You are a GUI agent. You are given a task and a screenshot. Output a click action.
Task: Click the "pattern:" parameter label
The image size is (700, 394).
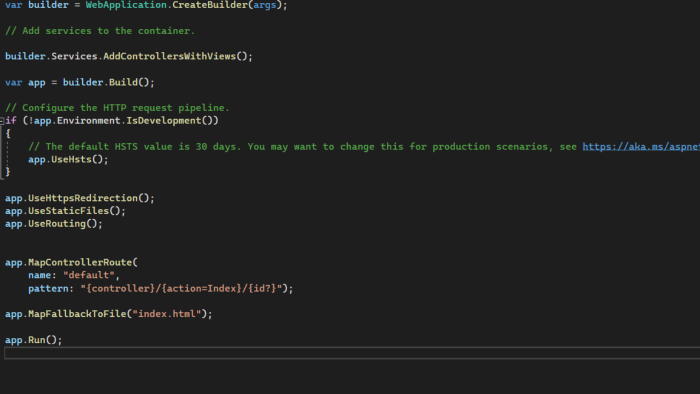click(50, 289)
